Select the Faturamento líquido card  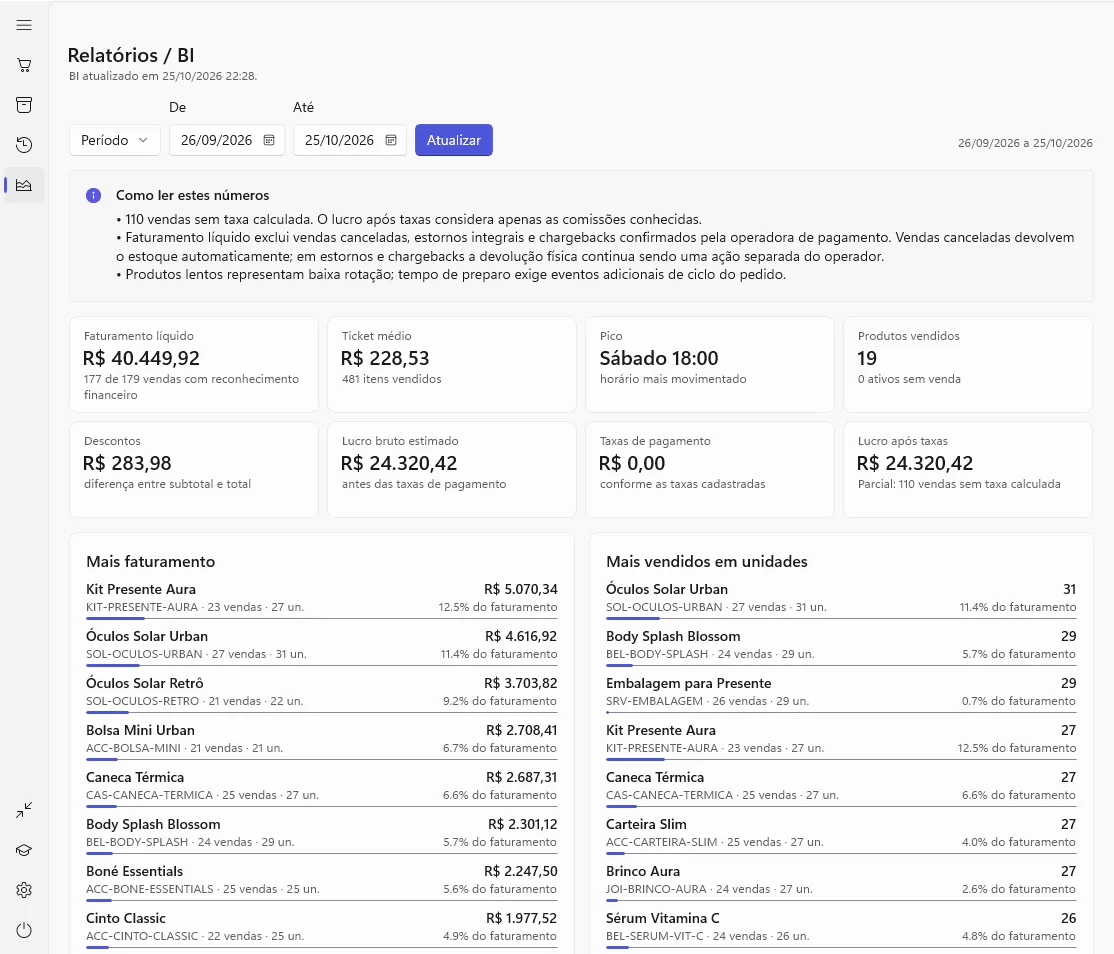[x=194, y=364]
